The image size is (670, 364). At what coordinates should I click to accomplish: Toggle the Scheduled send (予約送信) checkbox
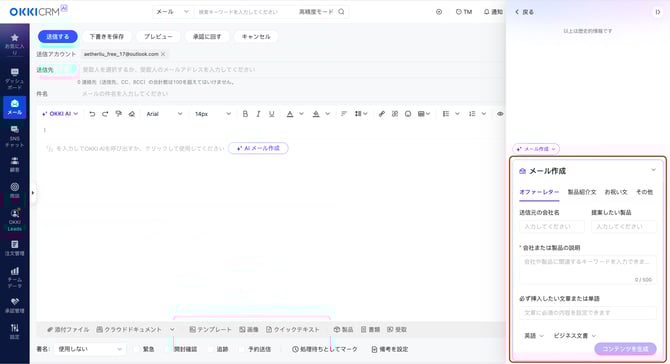242,349
